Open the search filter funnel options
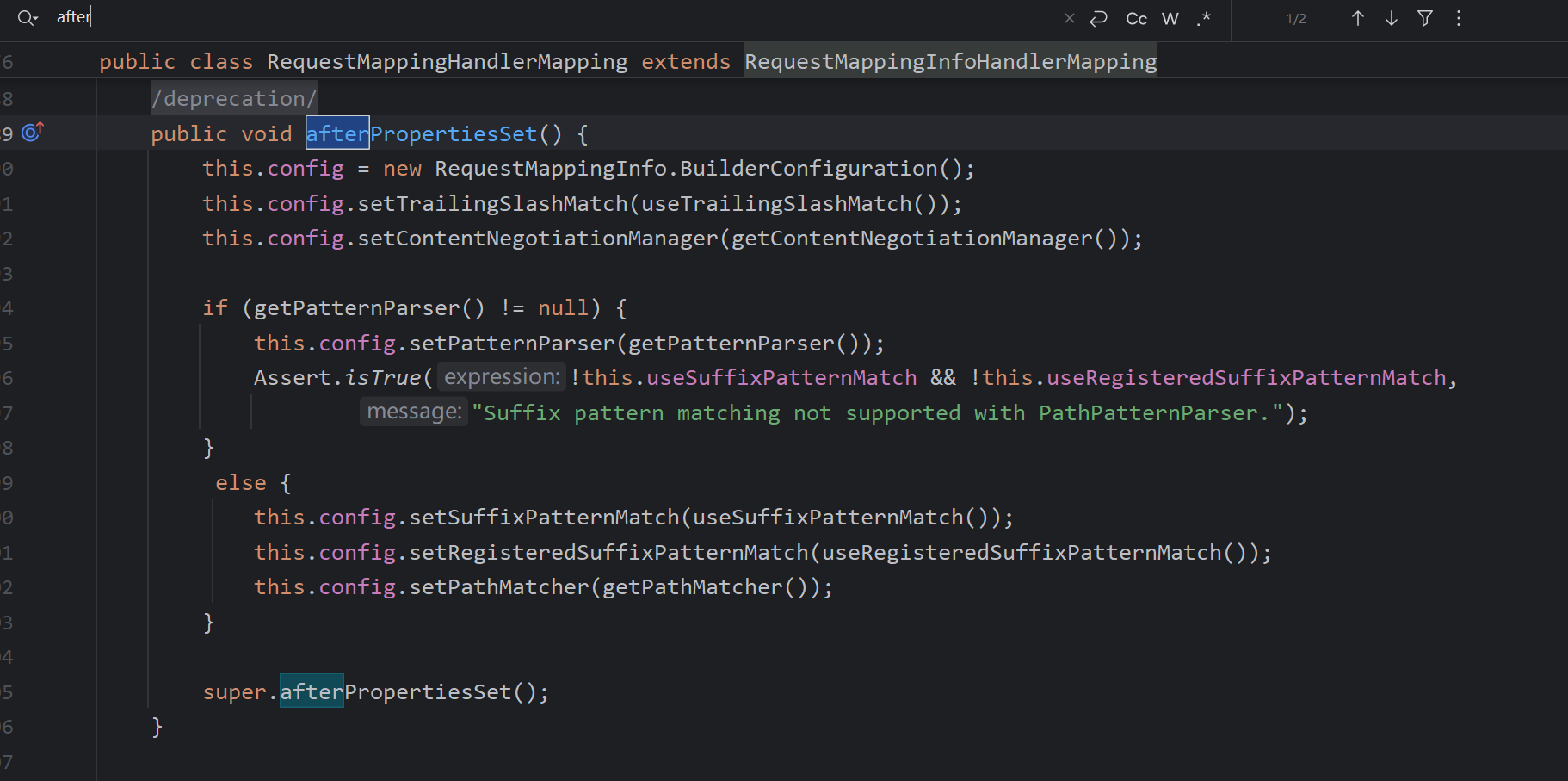This screenshot has height=781, width=1568. (x=1425, y=18)
